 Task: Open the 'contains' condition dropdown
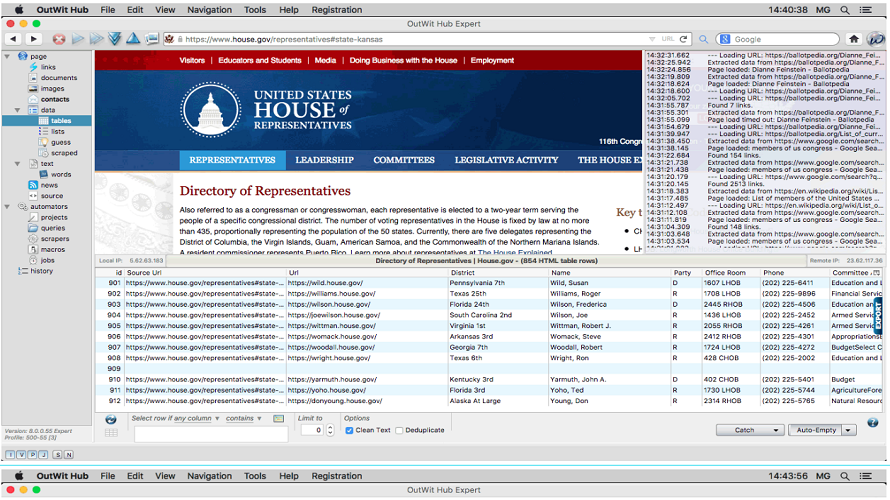coord(244,418)
